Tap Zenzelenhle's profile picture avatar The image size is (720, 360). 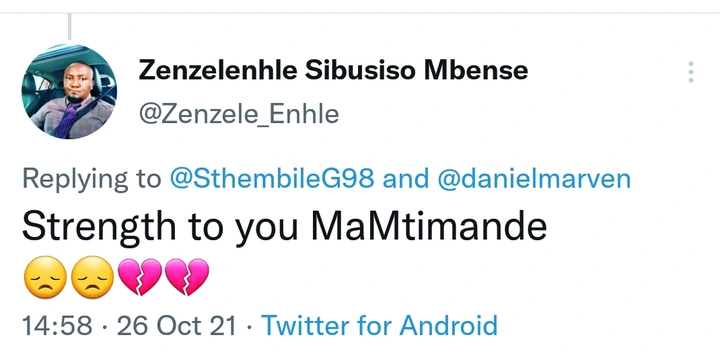[x=69, y=91]
